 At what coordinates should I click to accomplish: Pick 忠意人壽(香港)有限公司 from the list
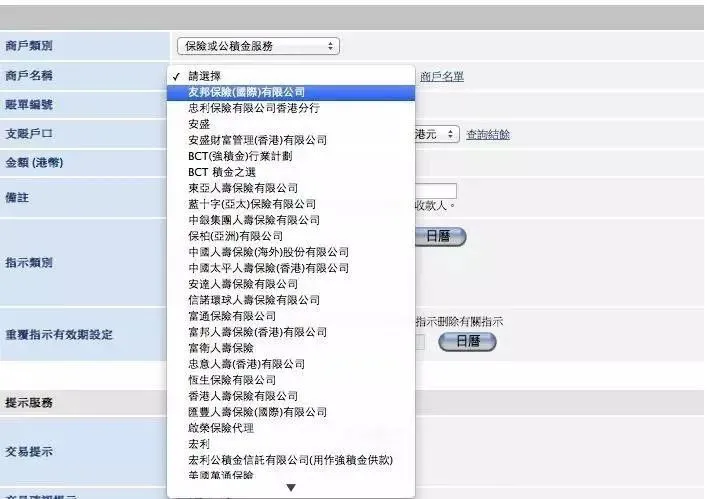[x=291, y=364]
